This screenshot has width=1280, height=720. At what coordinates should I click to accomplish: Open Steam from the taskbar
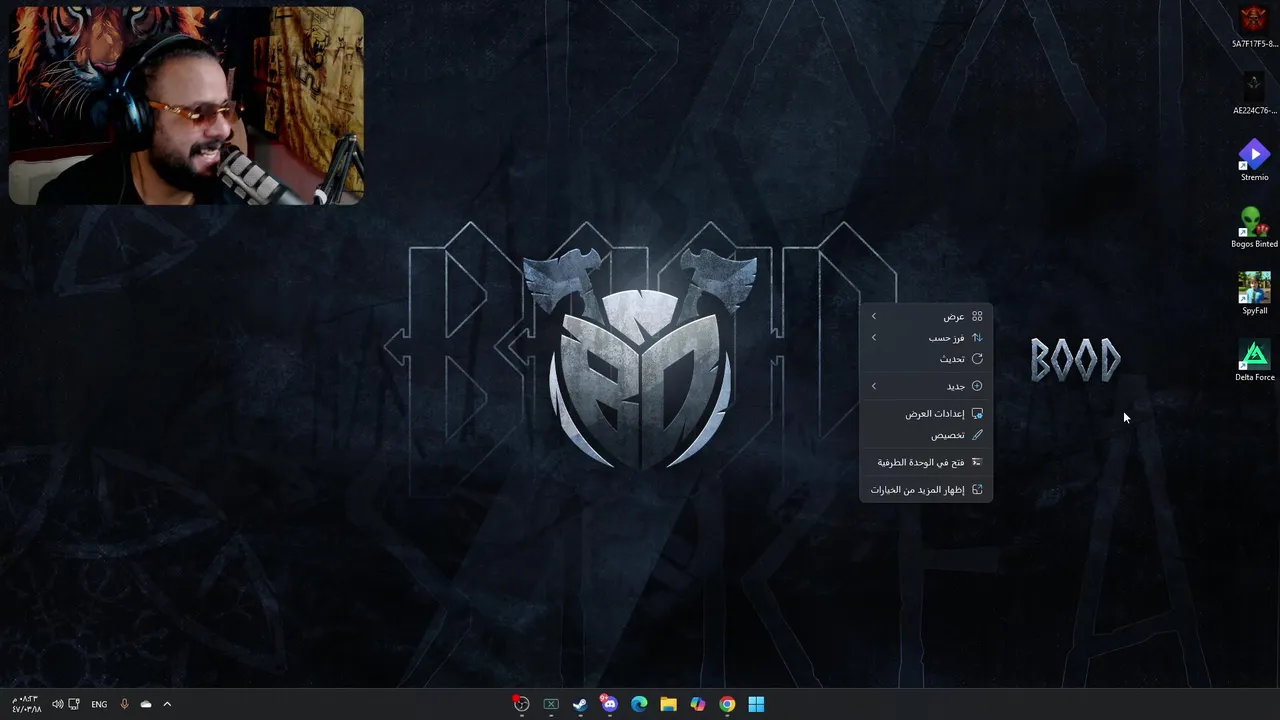pyautogui.click(x=580, y=704)
